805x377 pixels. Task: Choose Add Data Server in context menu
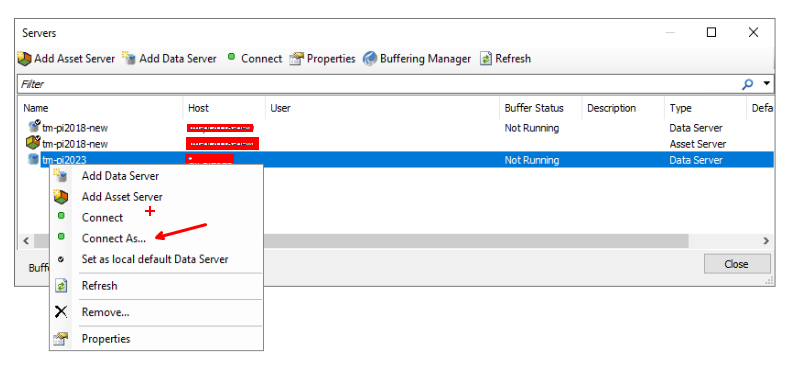(156, 176)
